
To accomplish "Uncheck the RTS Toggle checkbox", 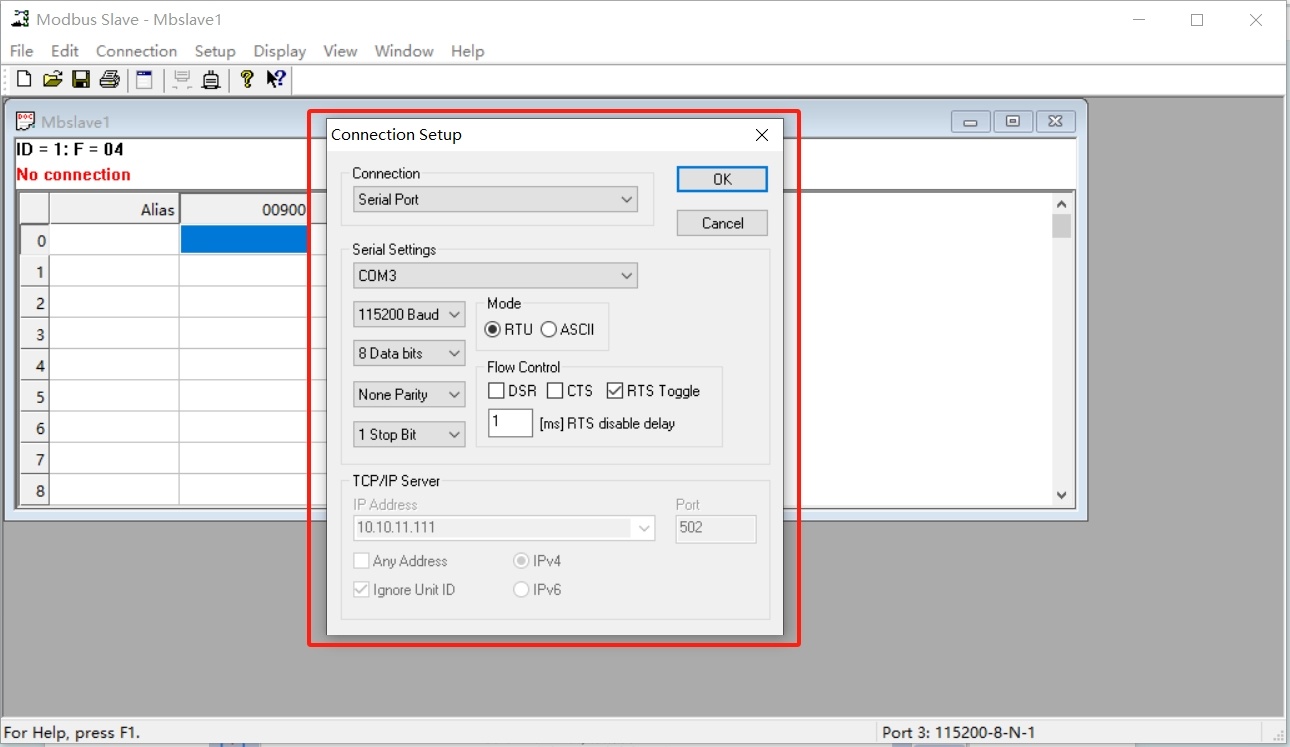I will [615, 391].
